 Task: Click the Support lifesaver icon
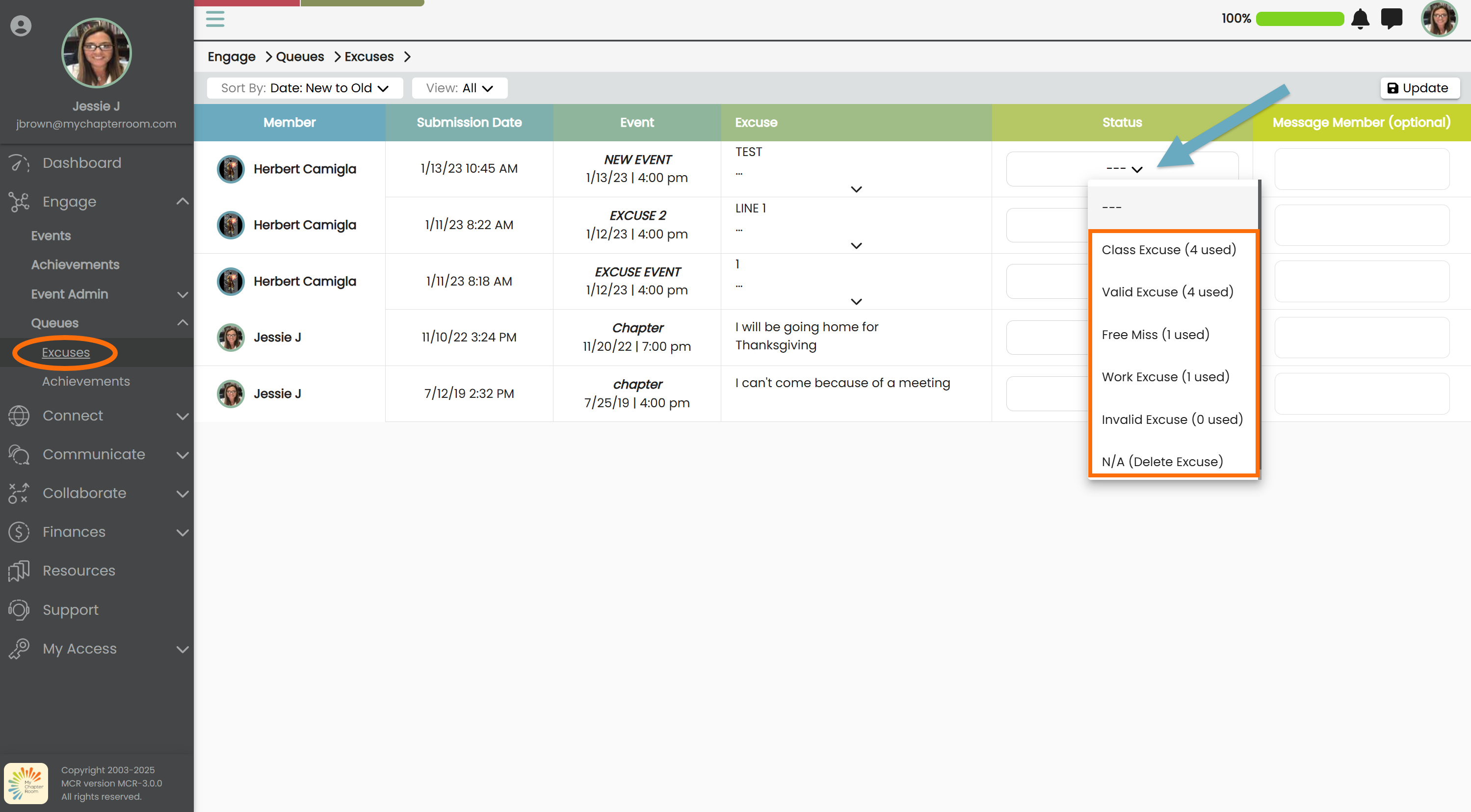coord(19,610)
